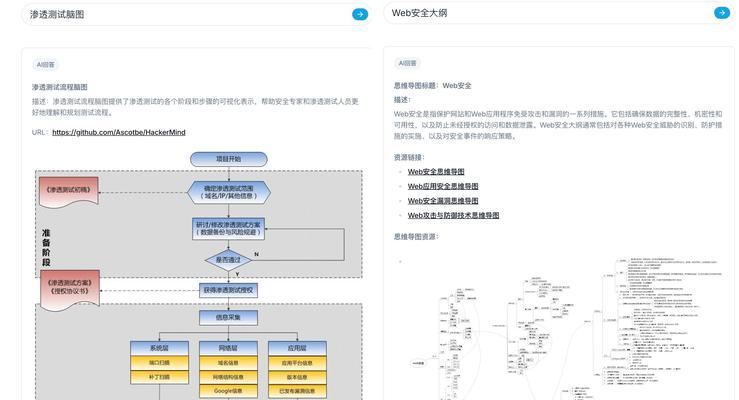Click the 网络层 box in flowchart
This screenshot has width=739, height=400.
click(229, 348)
